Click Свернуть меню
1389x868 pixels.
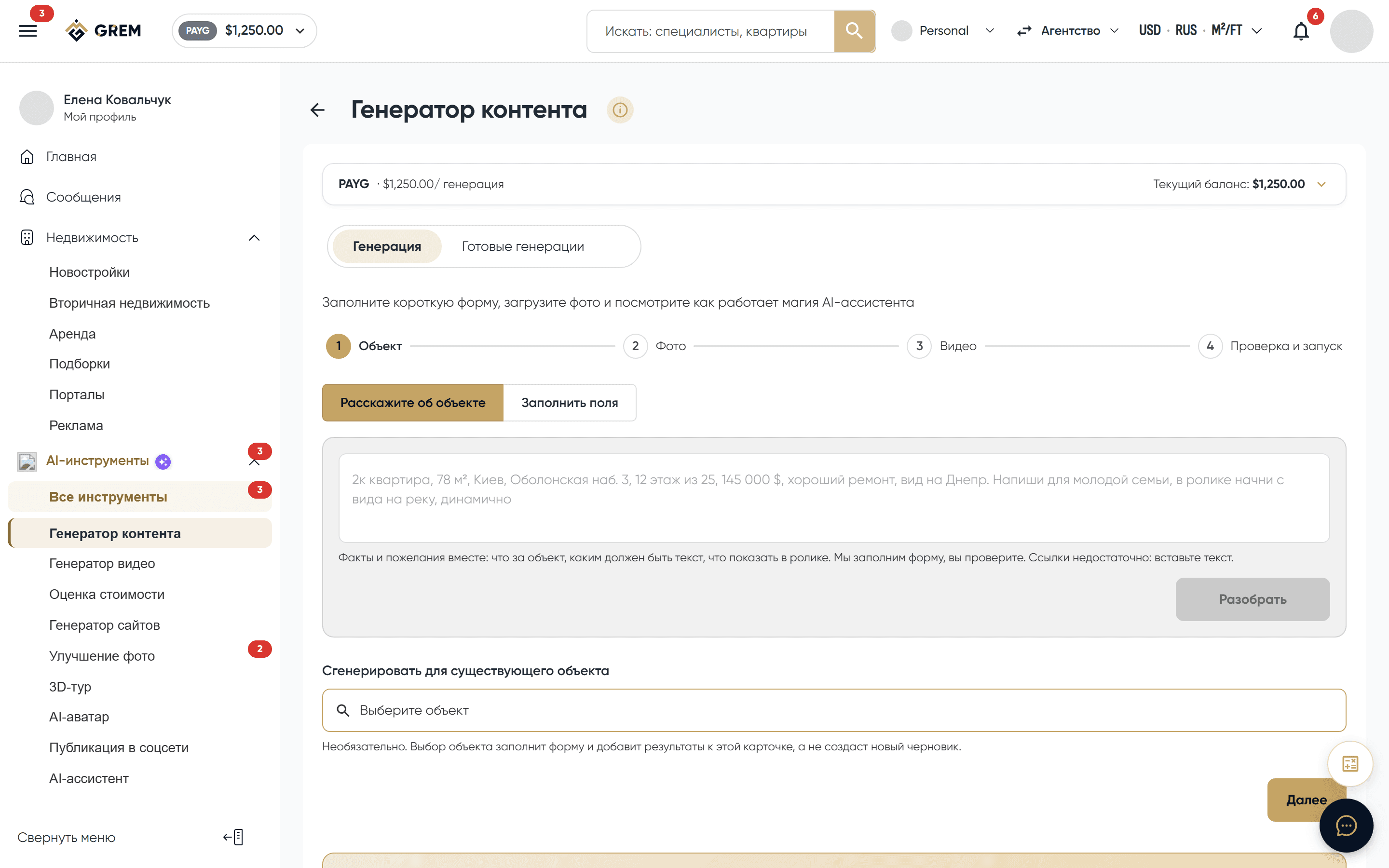click(67, 838)
